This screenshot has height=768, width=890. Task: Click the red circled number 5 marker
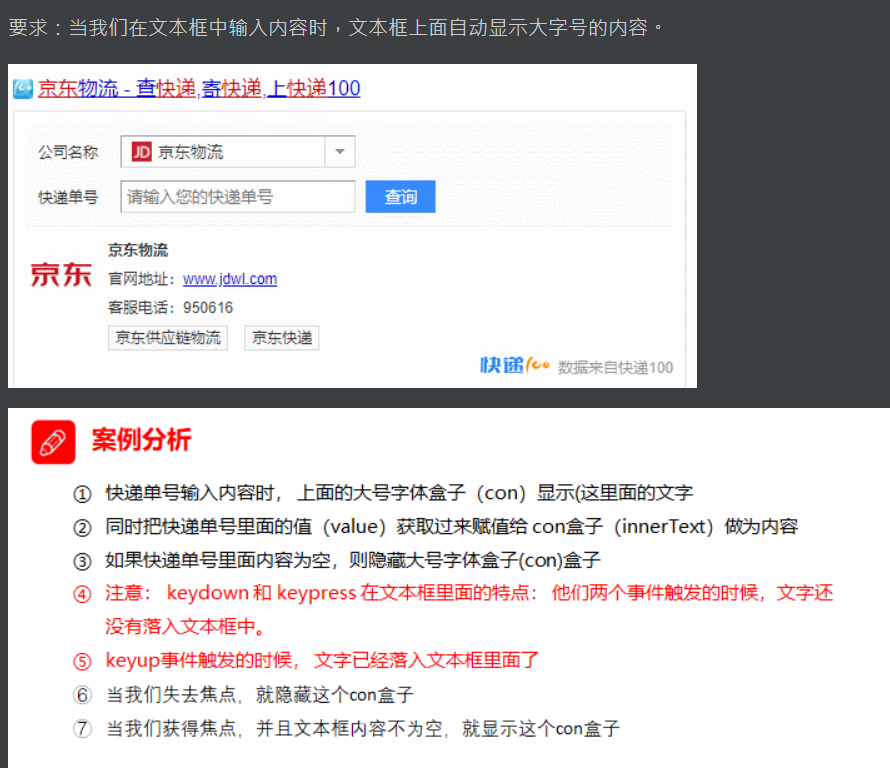(x=82, y=661)
